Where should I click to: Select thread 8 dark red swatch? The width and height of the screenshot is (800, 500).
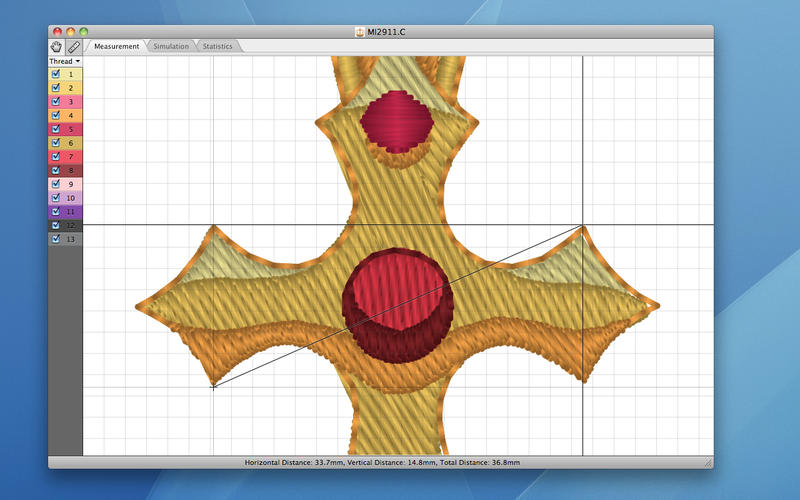click(71, 170)
